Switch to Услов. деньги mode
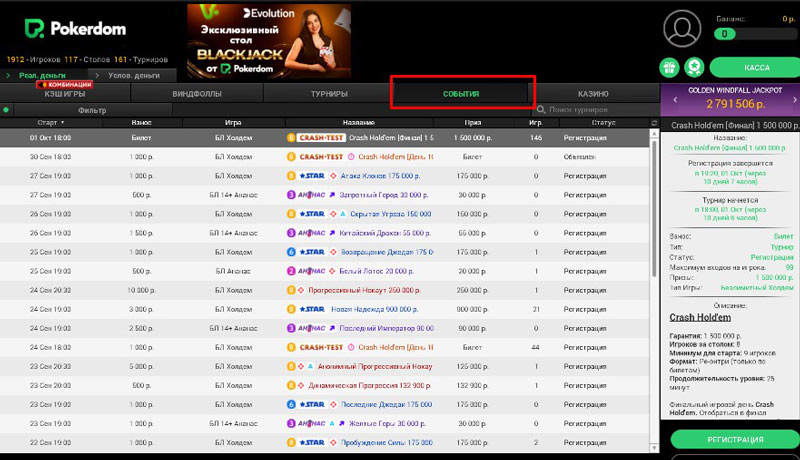Image resolution: width=800 pixels, height=460 pixels. pos(133,75)
